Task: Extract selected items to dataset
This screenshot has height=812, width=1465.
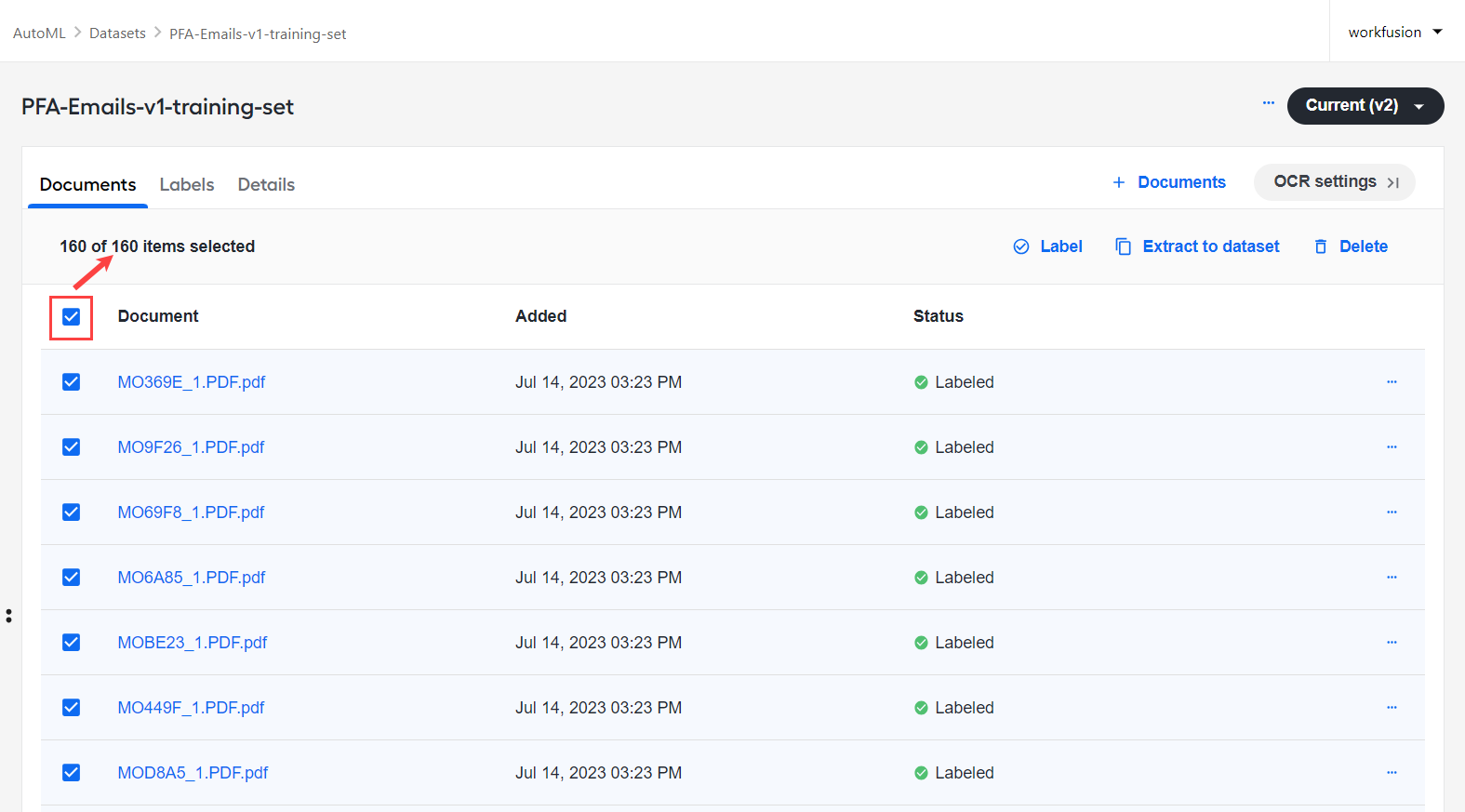Action: pyautogui.click(x=1197, y=246)
